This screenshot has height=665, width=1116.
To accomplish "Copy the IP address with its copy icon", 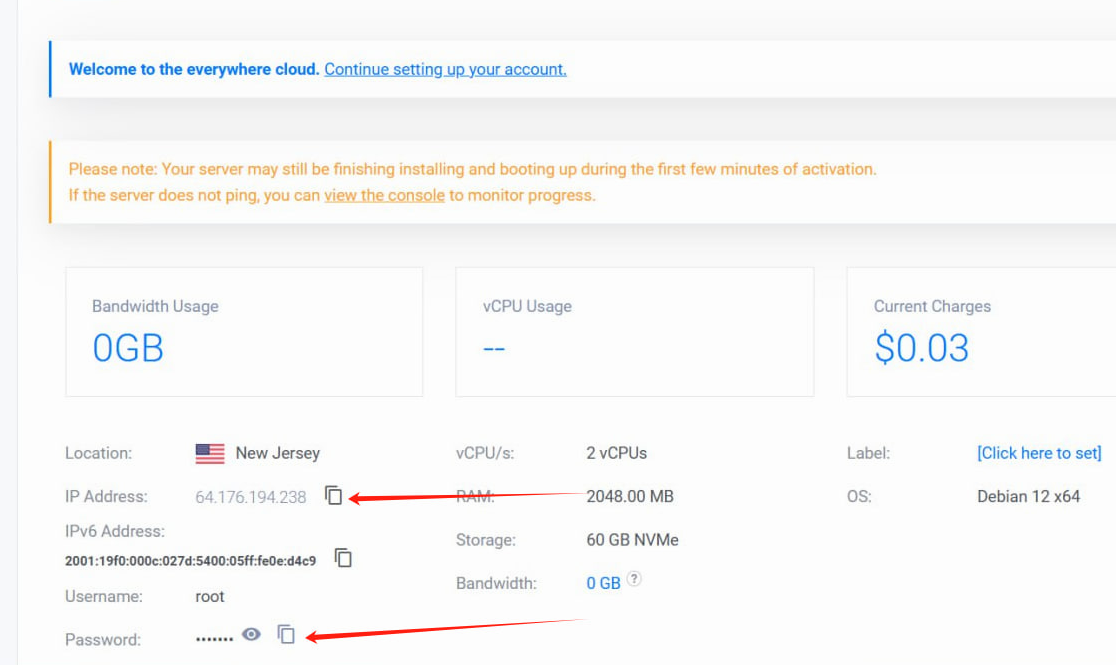I will click(334, 496).
